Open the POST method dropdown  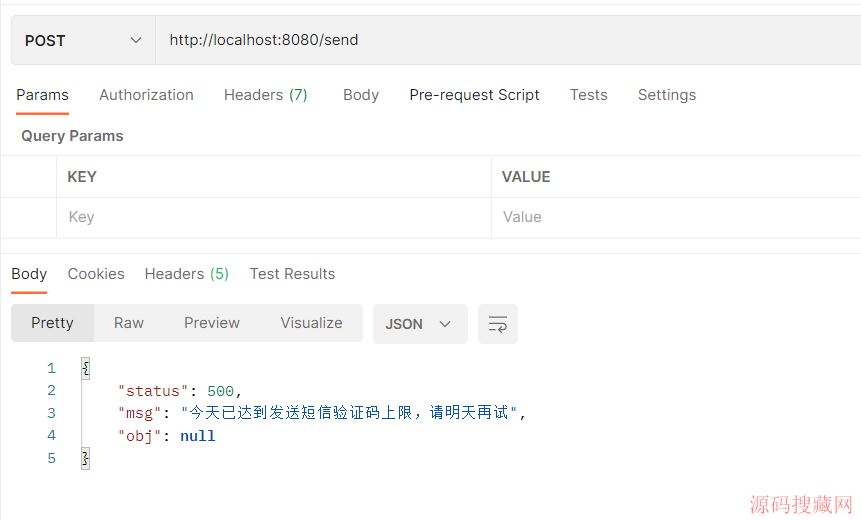coord(83,40)
